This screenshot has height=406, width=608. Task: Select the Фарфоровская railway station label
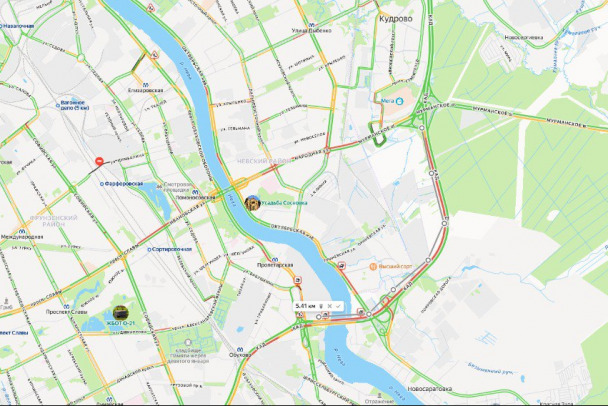pos(121,184)
